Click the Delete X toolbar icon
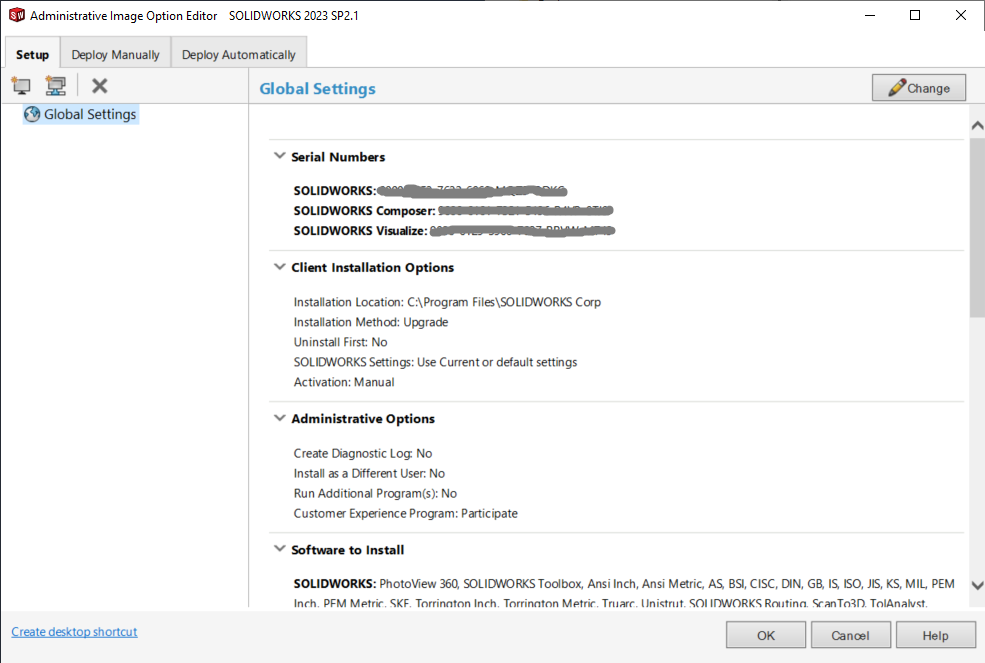The image size is (985, 663). pos(100,86)
